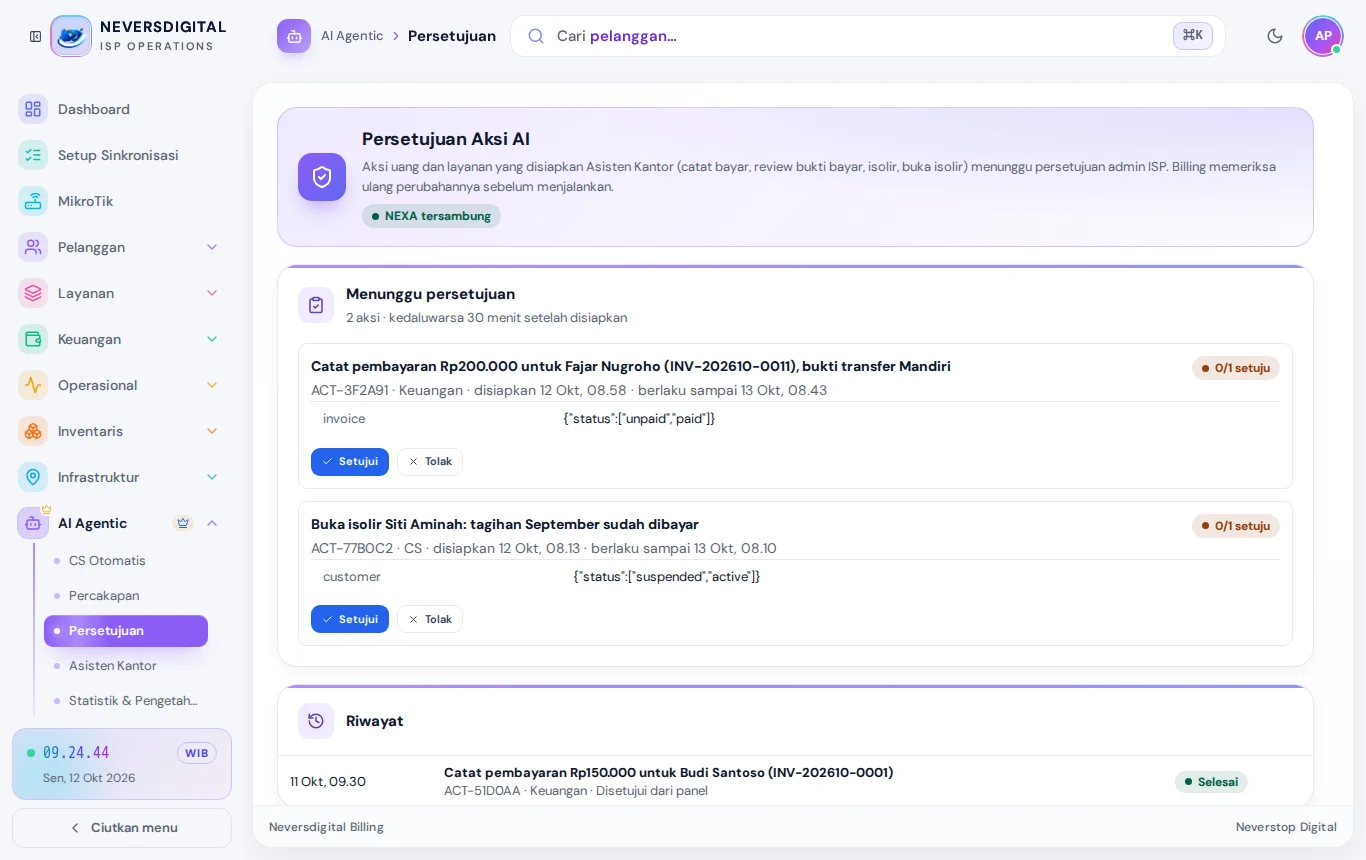Image resolution: width=1366 pixels, height=860 pixels.
Task: Expand the Keuangan menu chevron
Action: [212, 339]
